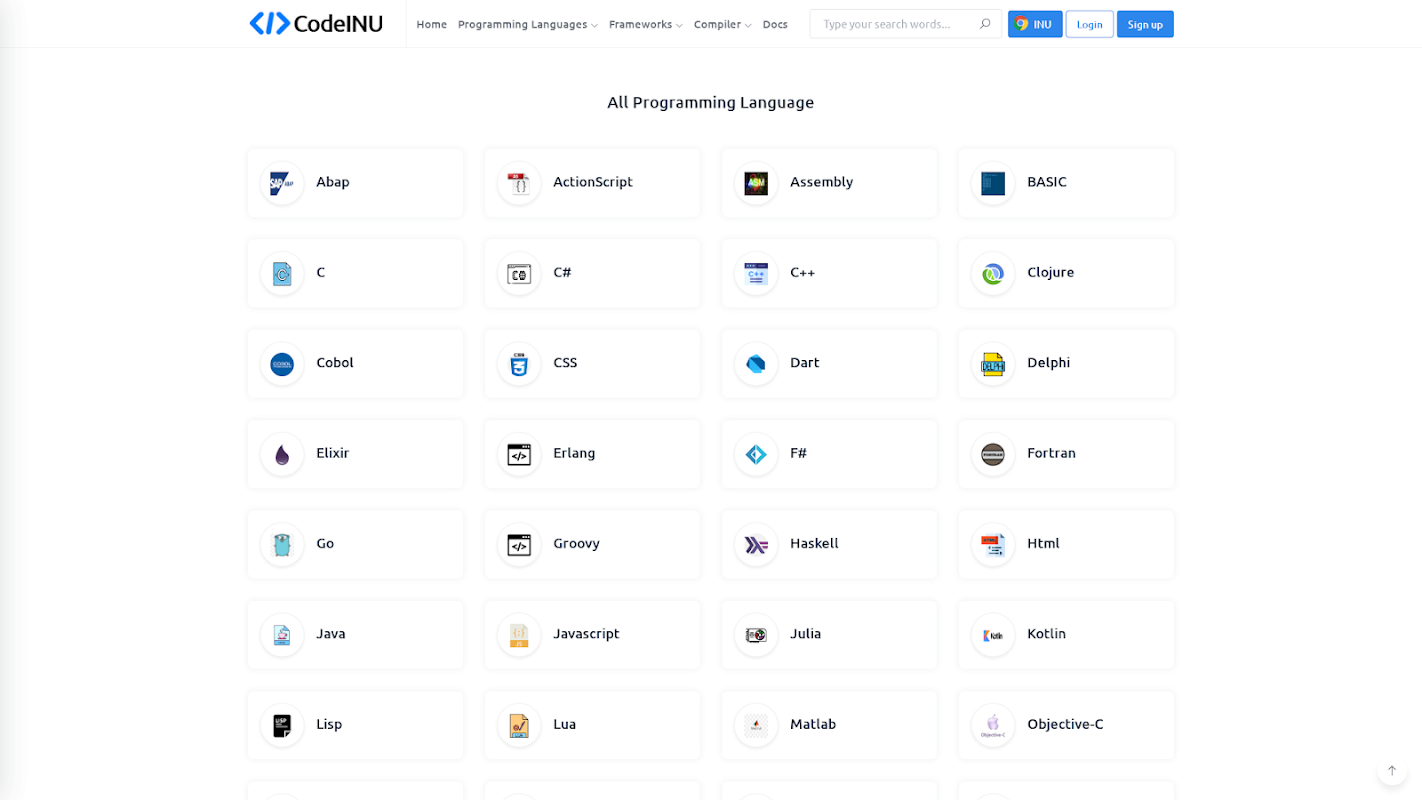Select the Cobol language name
The height and width of the screenshot is (800, 1422).
tap(335, 363)
